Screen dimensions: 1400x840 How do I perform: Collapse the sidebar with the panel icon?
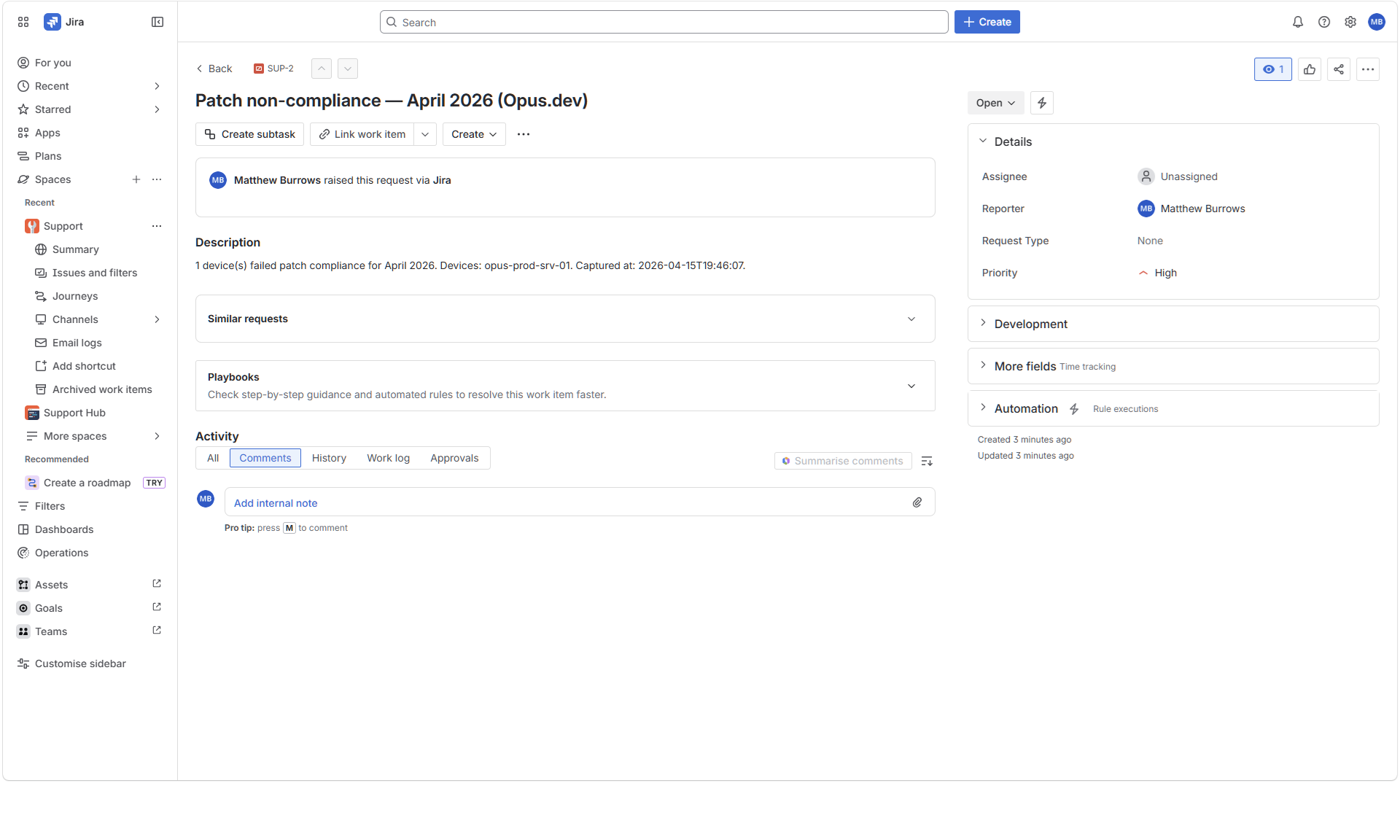click(157, 22)
